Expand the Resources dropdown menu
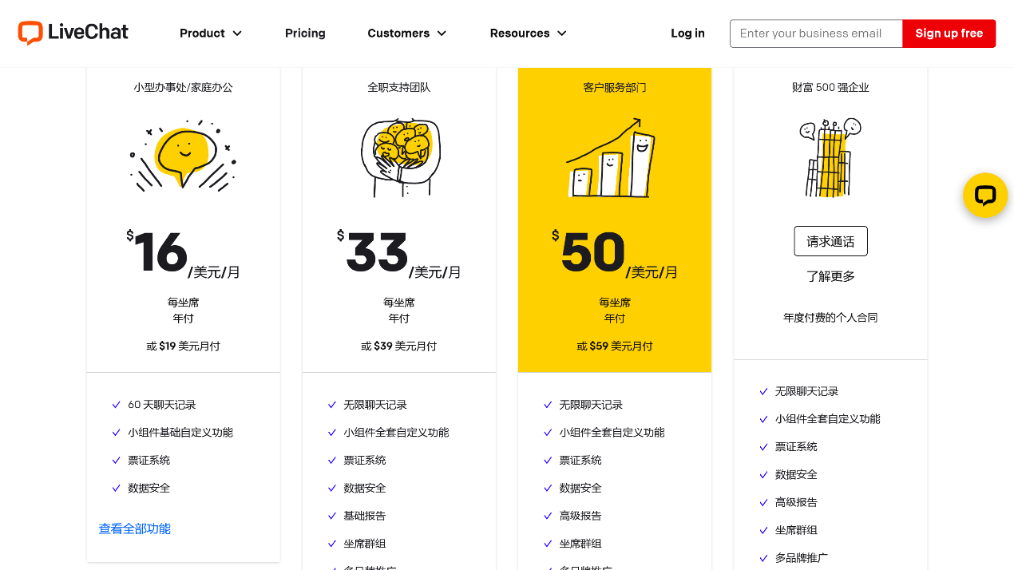 point(527,33)
